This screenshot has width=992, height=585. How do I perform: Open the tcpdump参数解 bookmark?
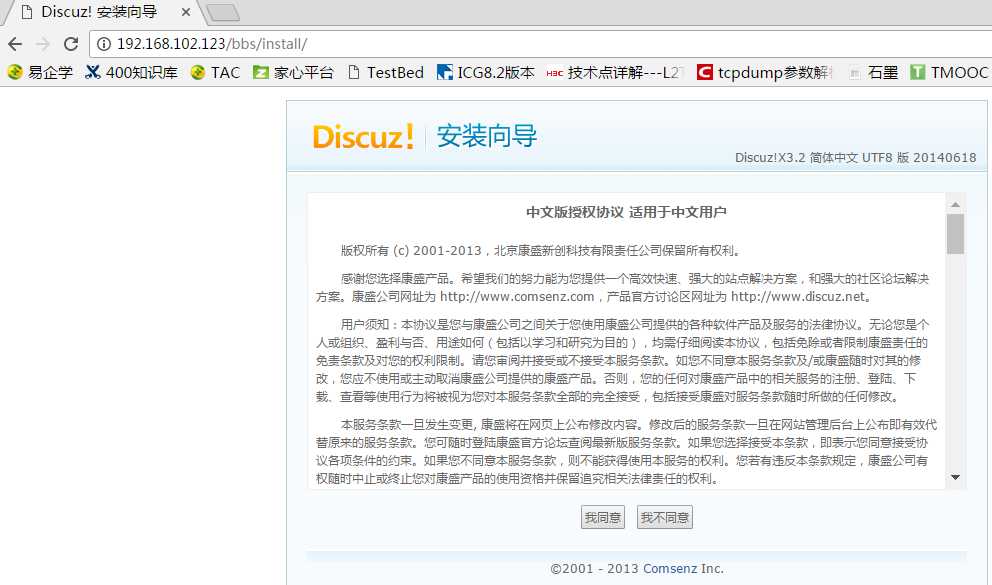click(766, 73)
